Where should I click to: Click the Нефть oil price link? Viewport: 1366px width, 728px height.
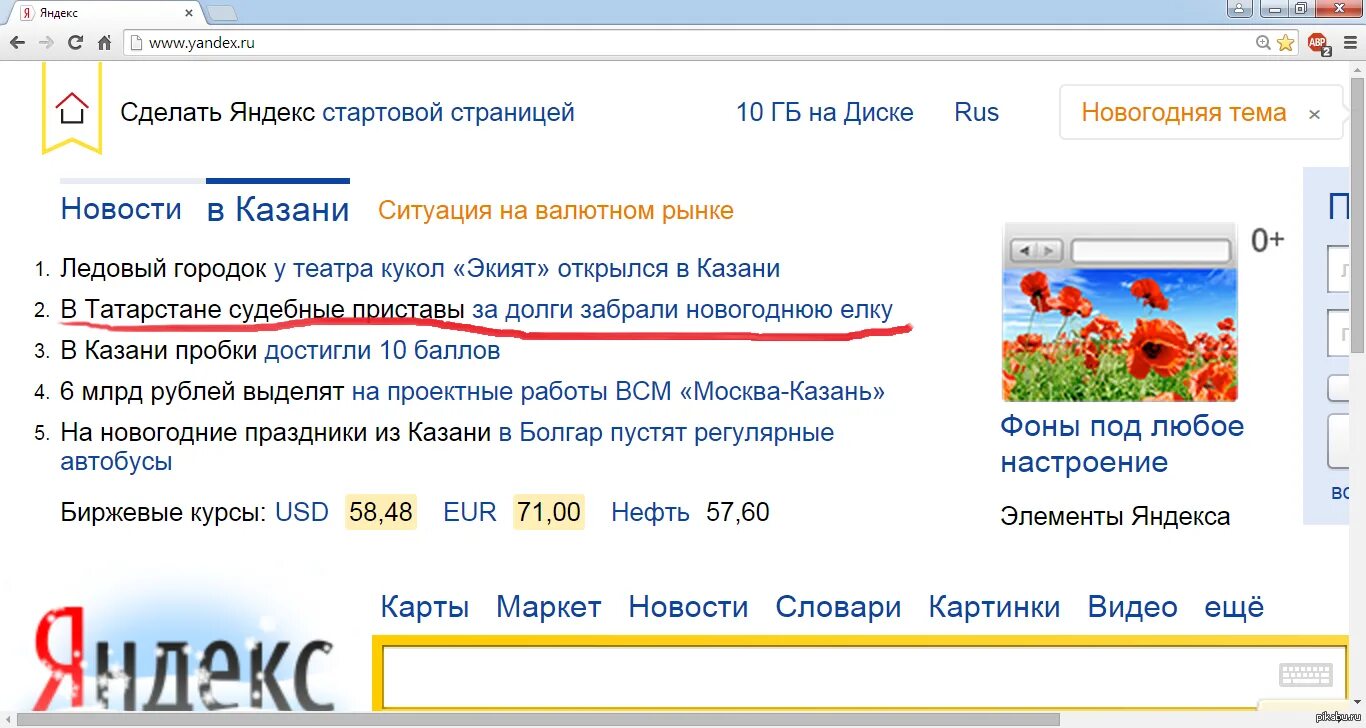click(x=650, y=513)
